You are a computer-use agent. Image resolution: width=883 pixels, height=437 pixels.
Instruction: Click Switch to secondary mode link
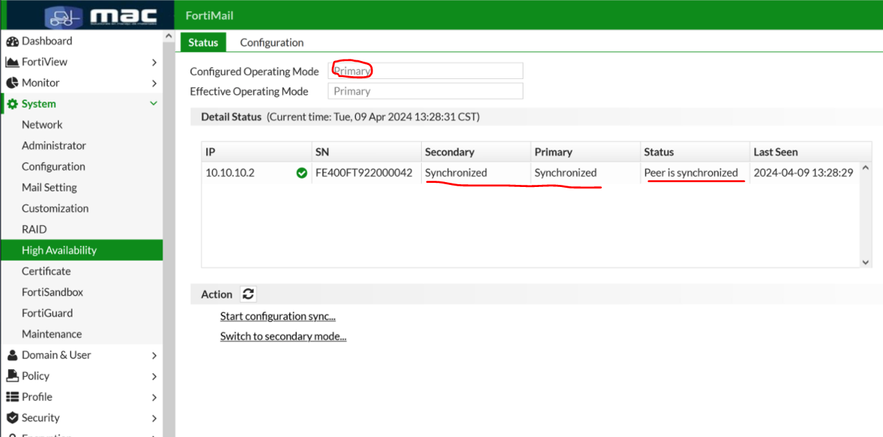point(283,337)
